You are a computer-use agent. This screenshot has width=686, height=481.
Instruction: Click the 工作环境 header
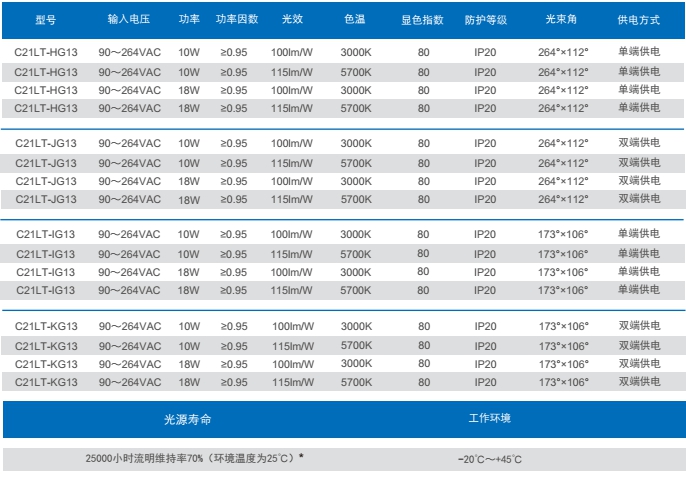click(490, 418)
